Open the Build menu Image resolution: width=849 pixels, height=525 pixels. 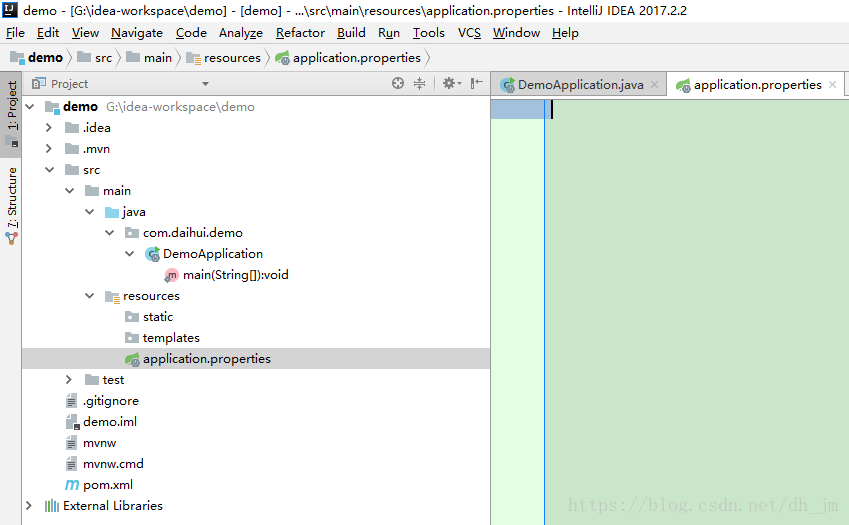351,33
